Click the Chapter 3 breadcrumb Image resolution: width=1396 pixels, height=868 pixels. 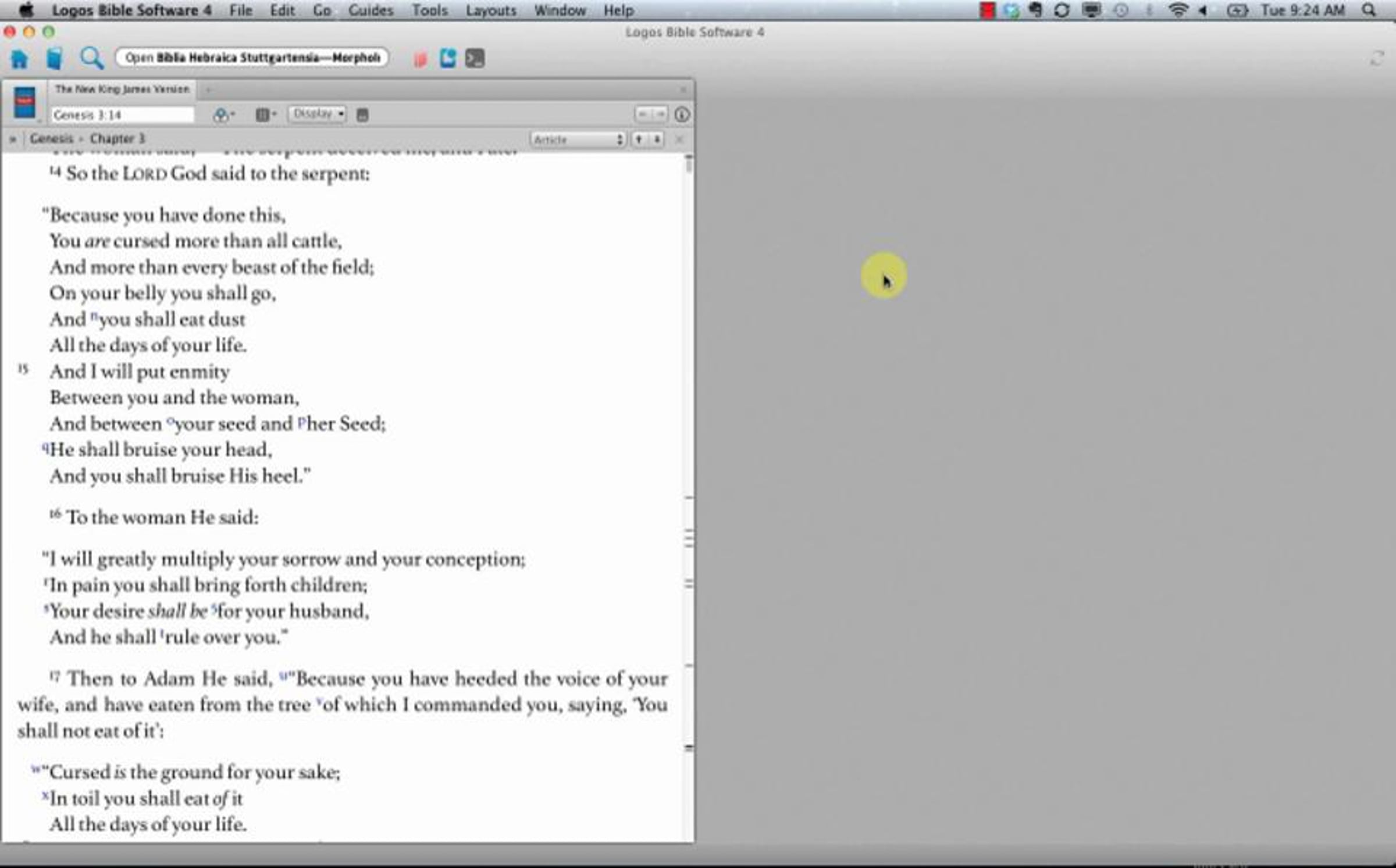coord(117,138)
